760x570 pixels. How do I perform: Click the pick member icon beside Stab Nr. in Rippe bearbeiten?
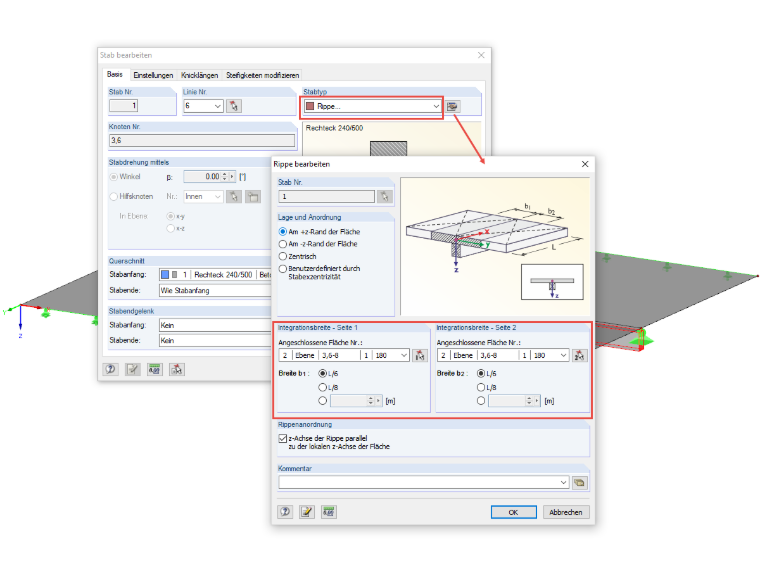pyautogui.click(x=385, y=196)
